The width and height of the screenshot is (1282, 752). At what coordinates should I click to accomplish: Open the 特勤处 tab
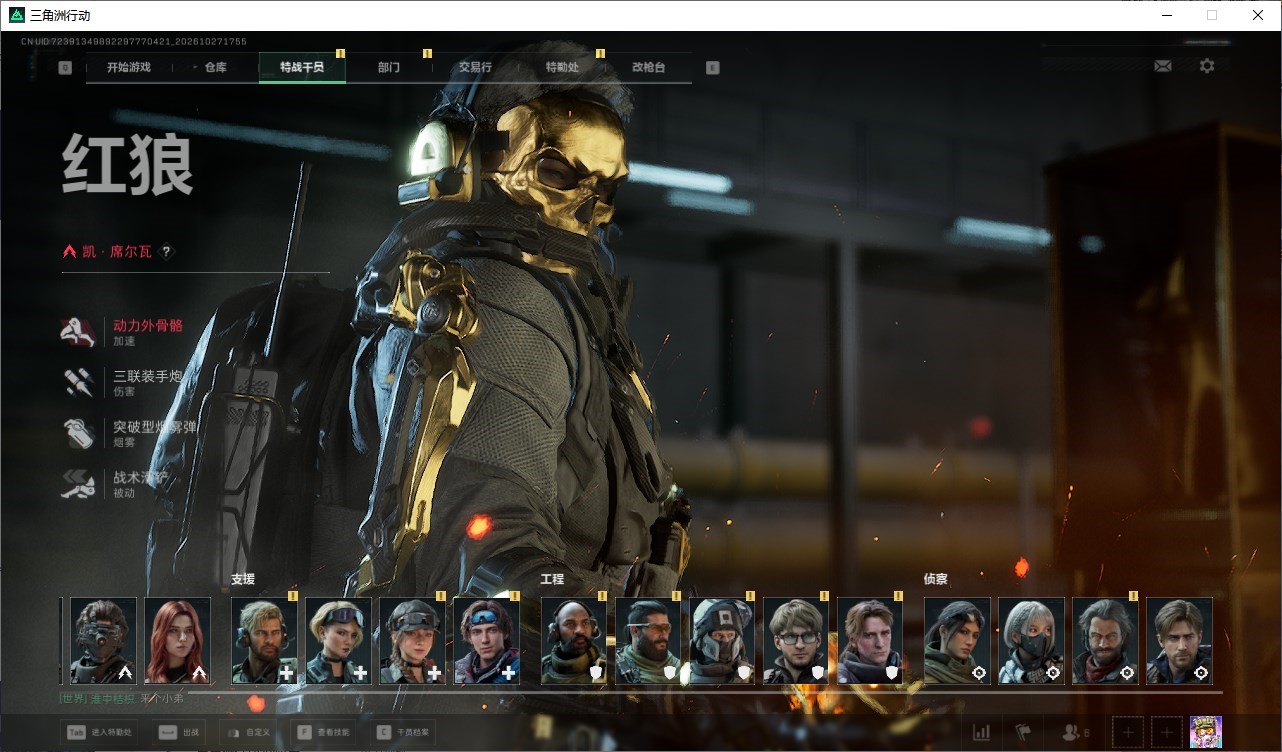(562, 68)
